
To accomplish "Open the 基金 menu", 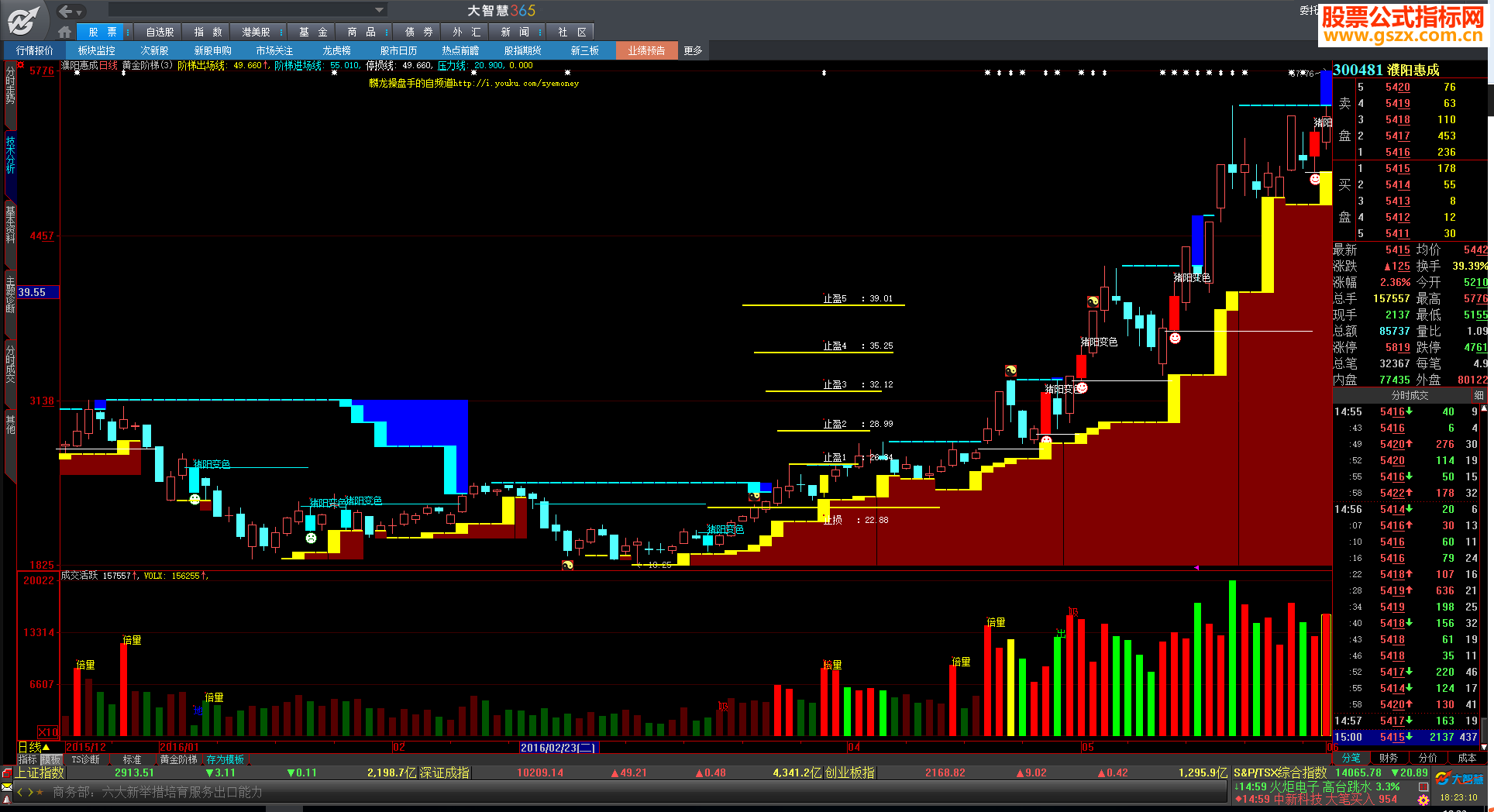I will point(313,32).
